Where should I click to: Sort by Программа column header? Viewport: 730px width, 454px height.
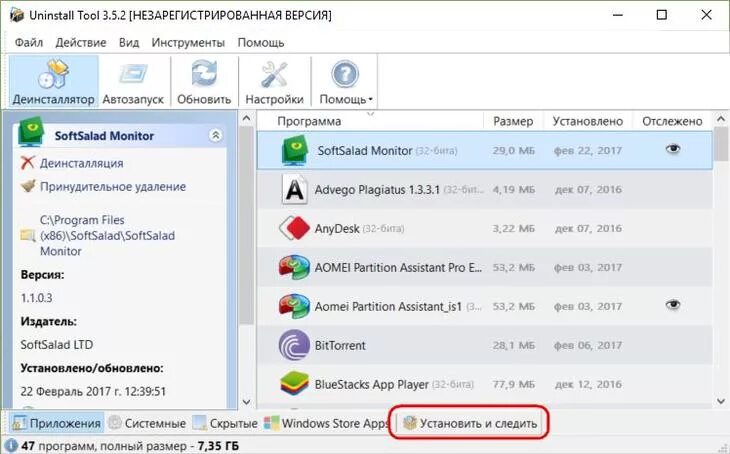point(309,122)
